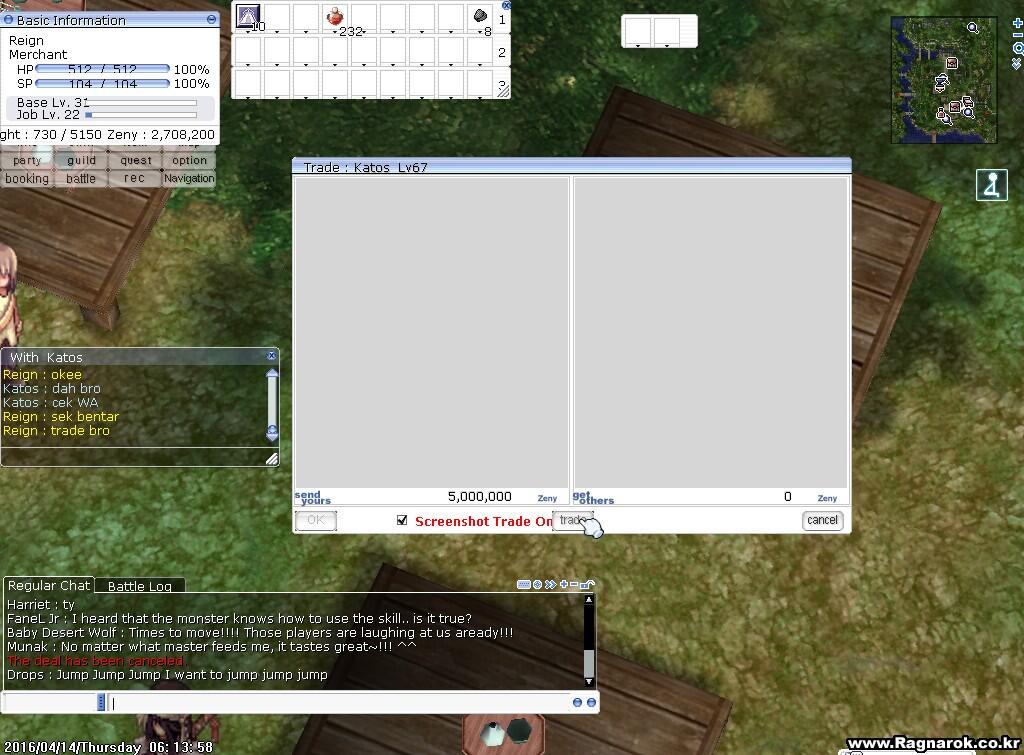
Task: Click the rec recording button
Action: coord(135,178)
